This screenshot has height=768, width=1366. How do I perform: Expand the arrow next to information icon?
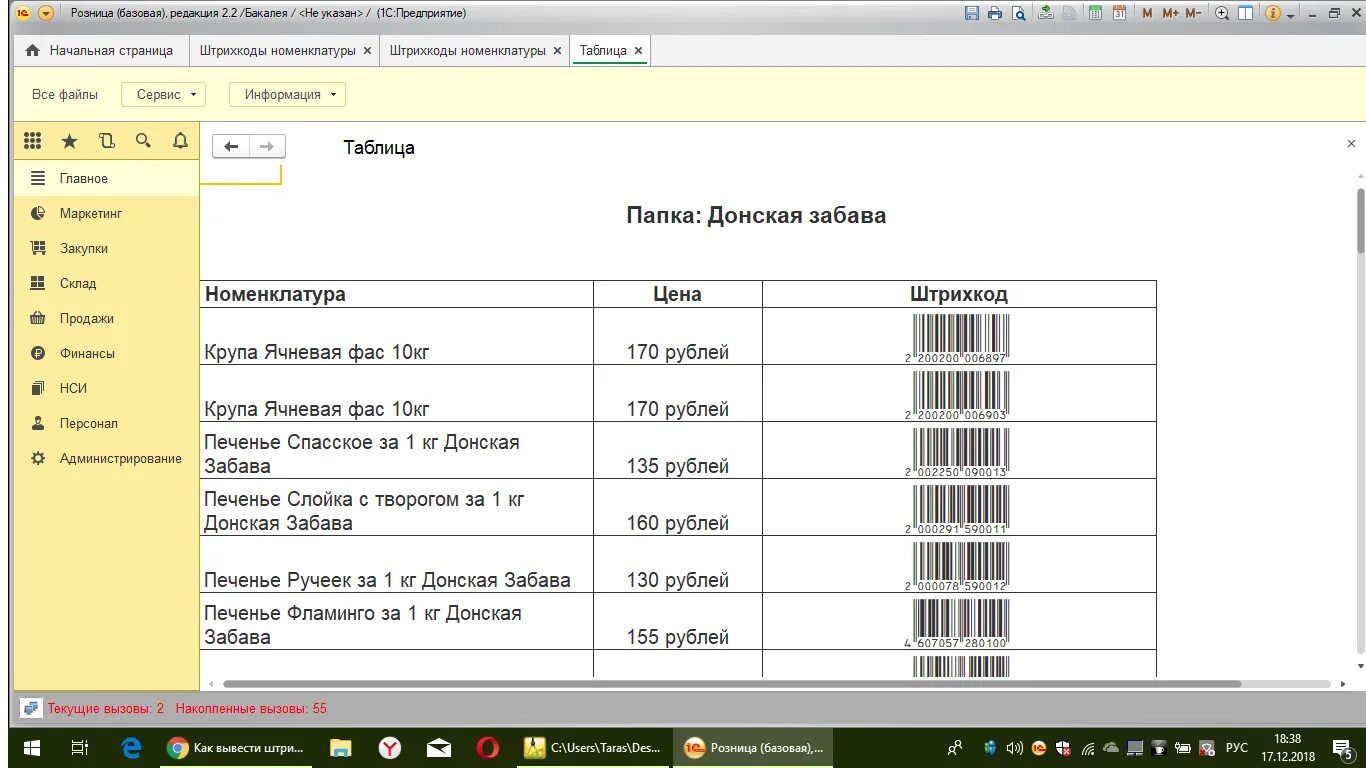1291,15
